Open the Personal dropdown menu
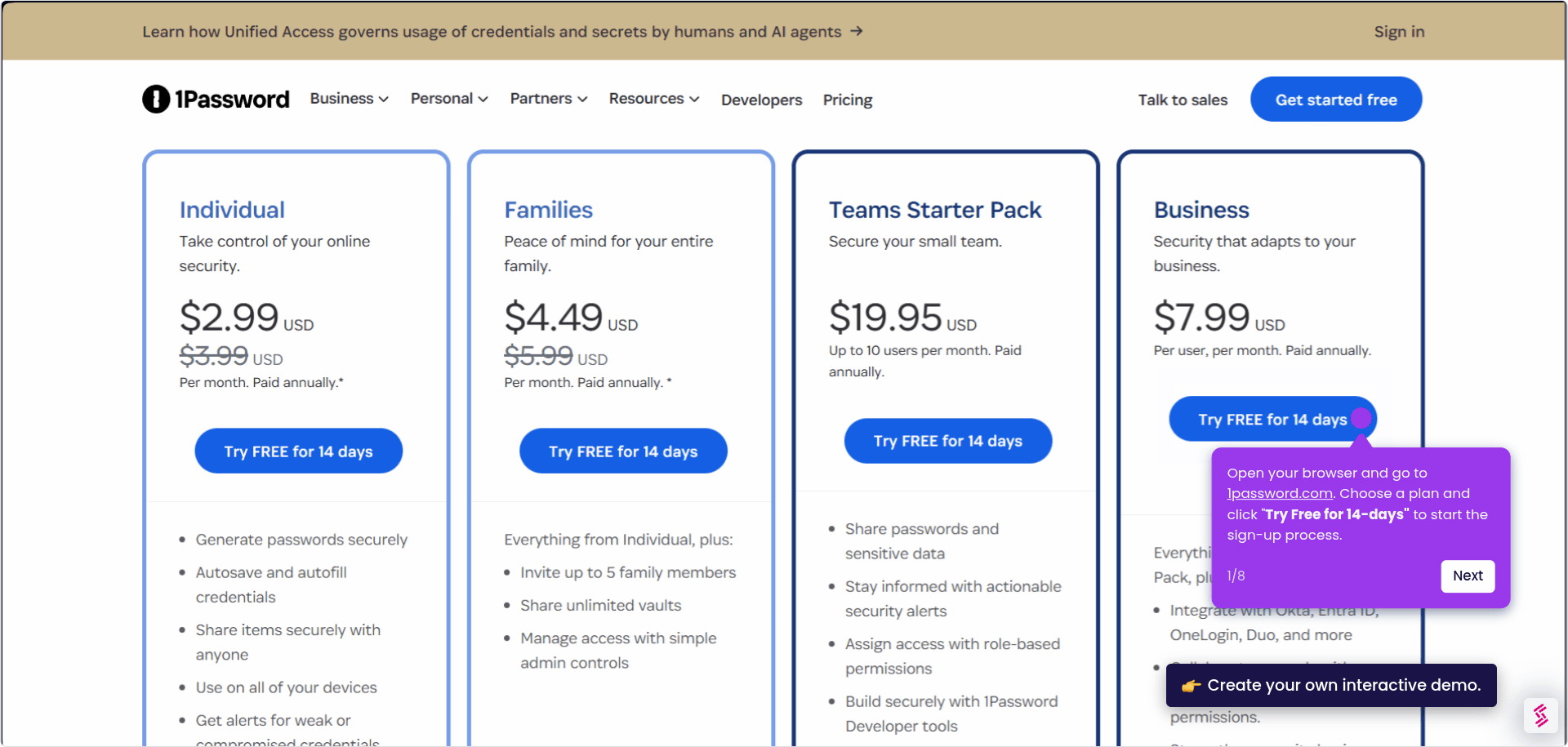Viewport: 1568px width, 747px height. click(448, 98)
